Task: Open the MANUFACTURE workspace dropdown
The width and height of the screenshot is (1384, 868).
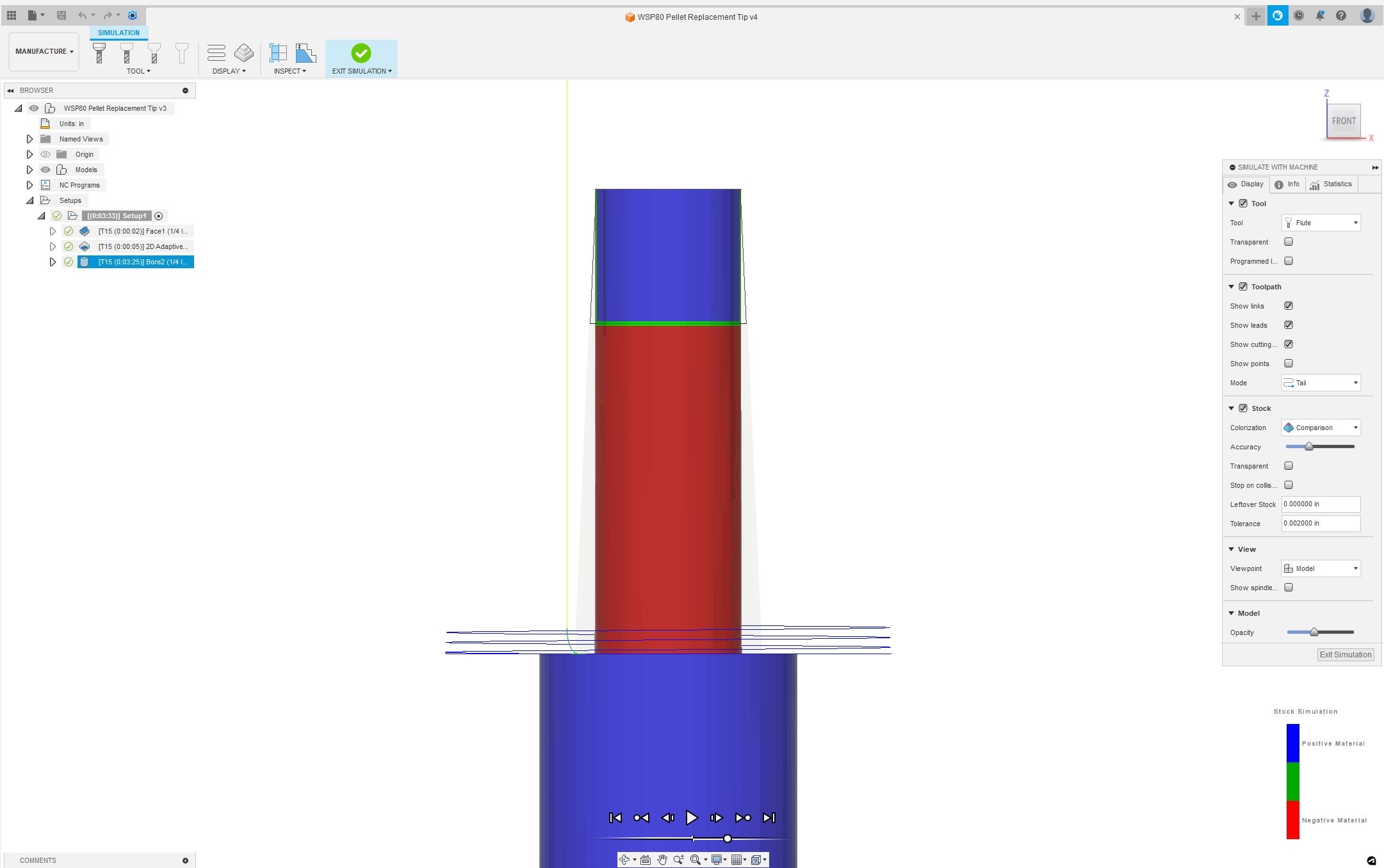Action: tap(44, 51)
